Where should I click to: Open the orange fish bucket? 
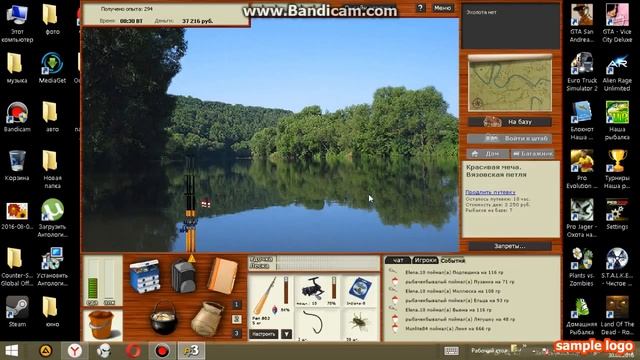101,324
